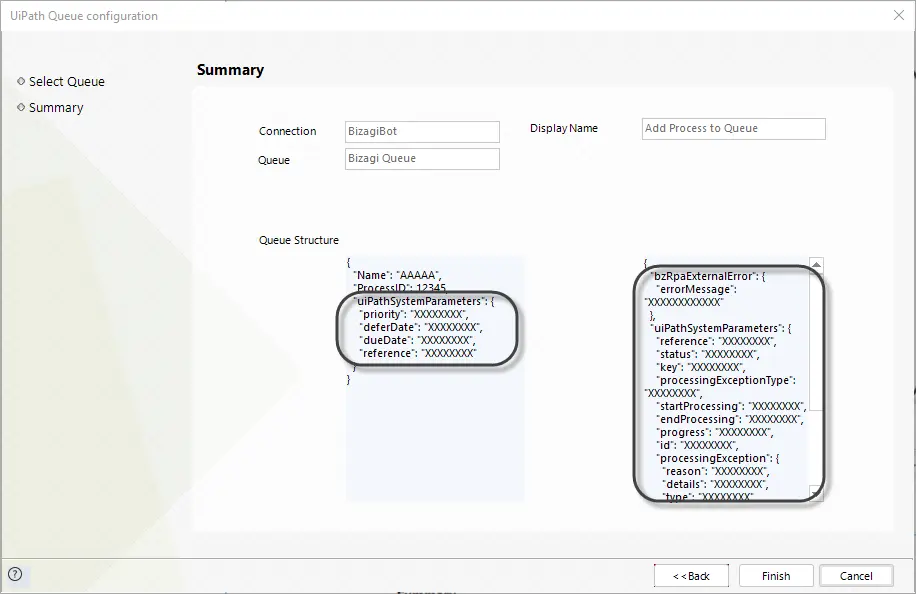Image resolution: width=916 pixels, height=594 pixels.
Task: Select the "priority" parameter line
Action: click(414, 314)
